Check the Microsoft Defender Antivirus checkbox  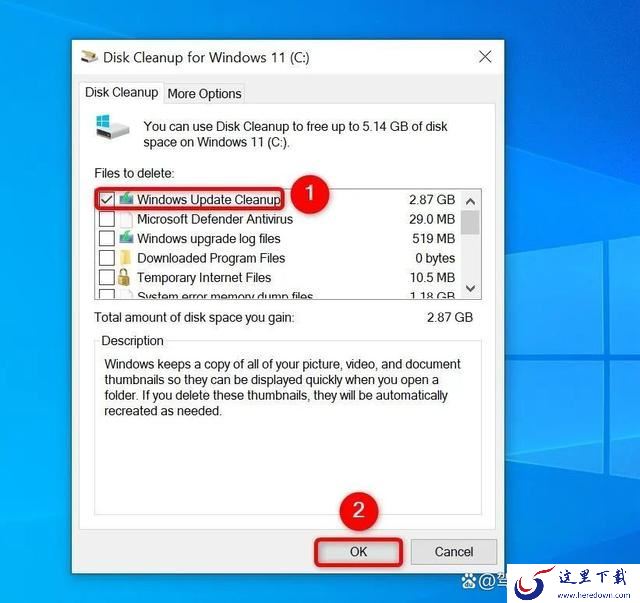click(x=107, y=219)
